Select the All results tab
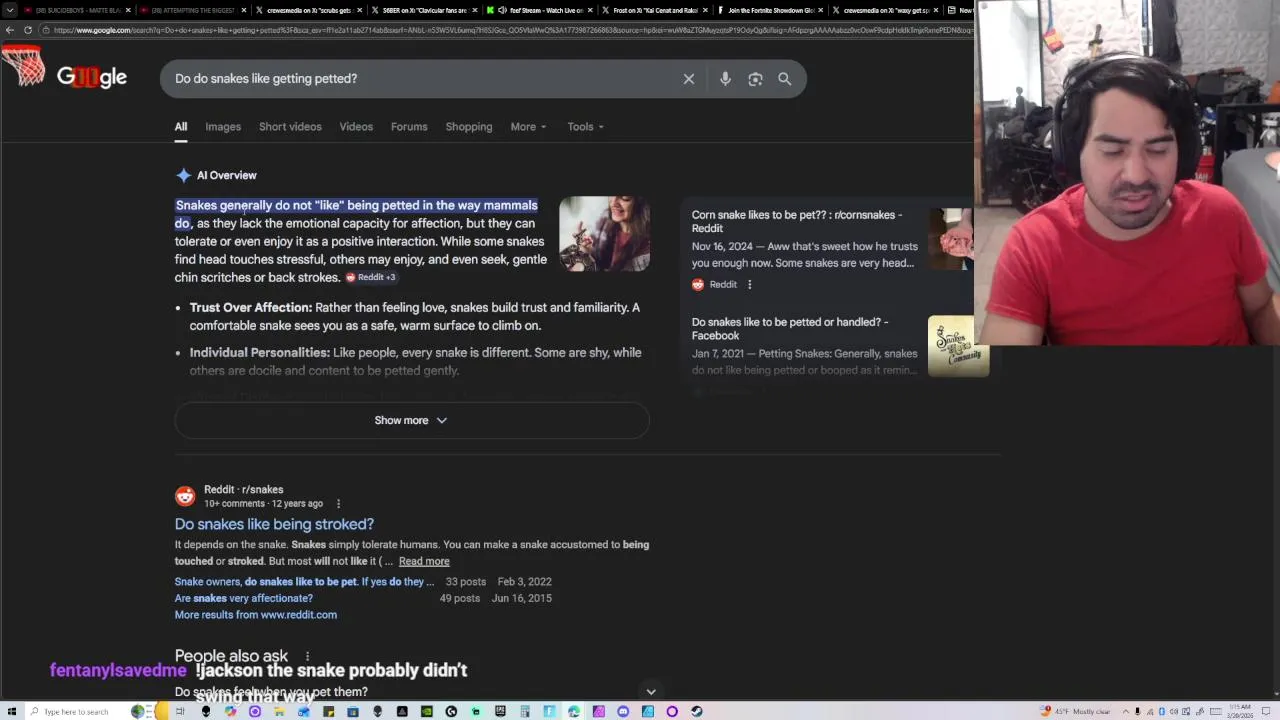Screen dimensions: 1280x720 (x=181, y=127)
